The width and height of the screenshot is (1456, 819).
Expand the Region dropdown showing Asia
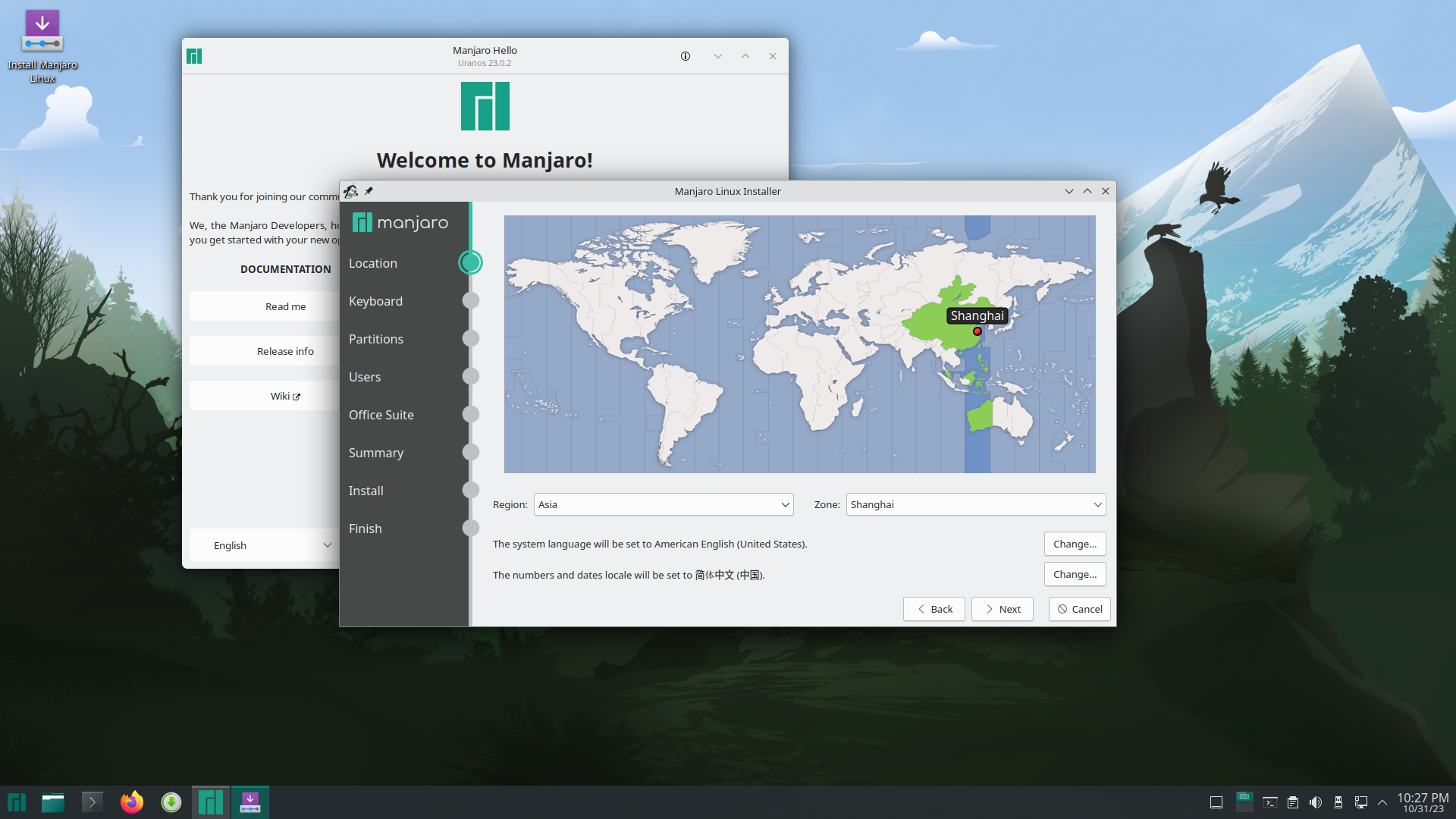(x=664, y=504)
